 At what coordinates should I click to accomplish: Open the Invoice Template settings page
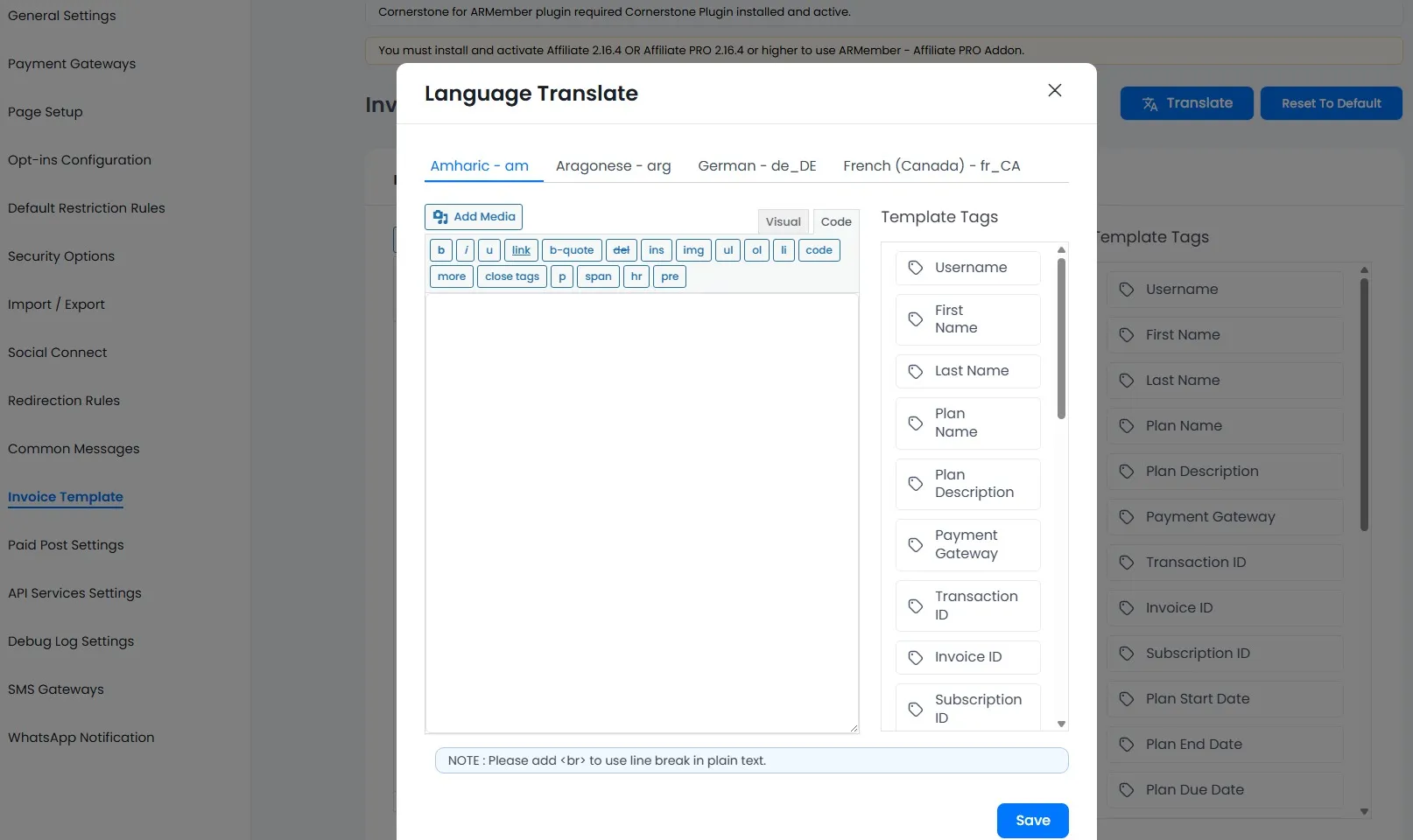coord(65,496)
